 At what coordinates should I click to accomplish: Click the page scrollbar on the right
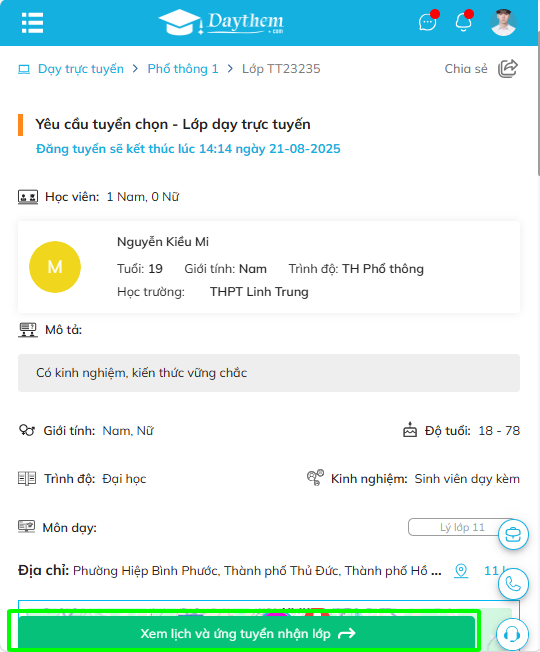[538, 110]
